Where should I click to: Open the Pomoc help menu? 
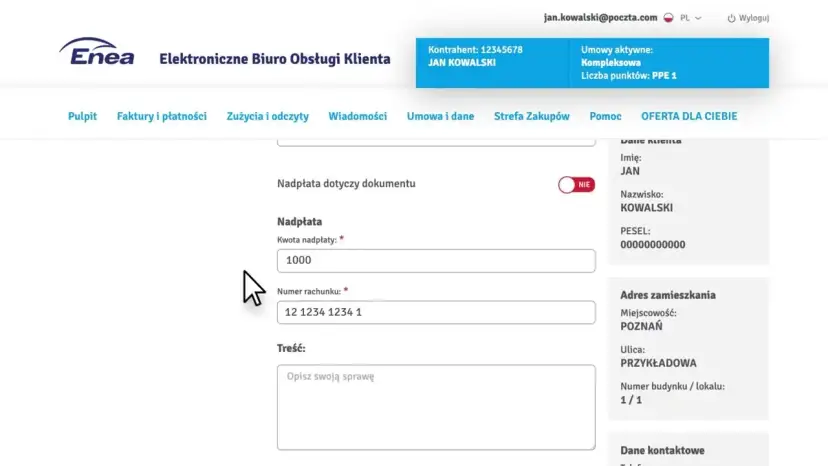(605, 116)
